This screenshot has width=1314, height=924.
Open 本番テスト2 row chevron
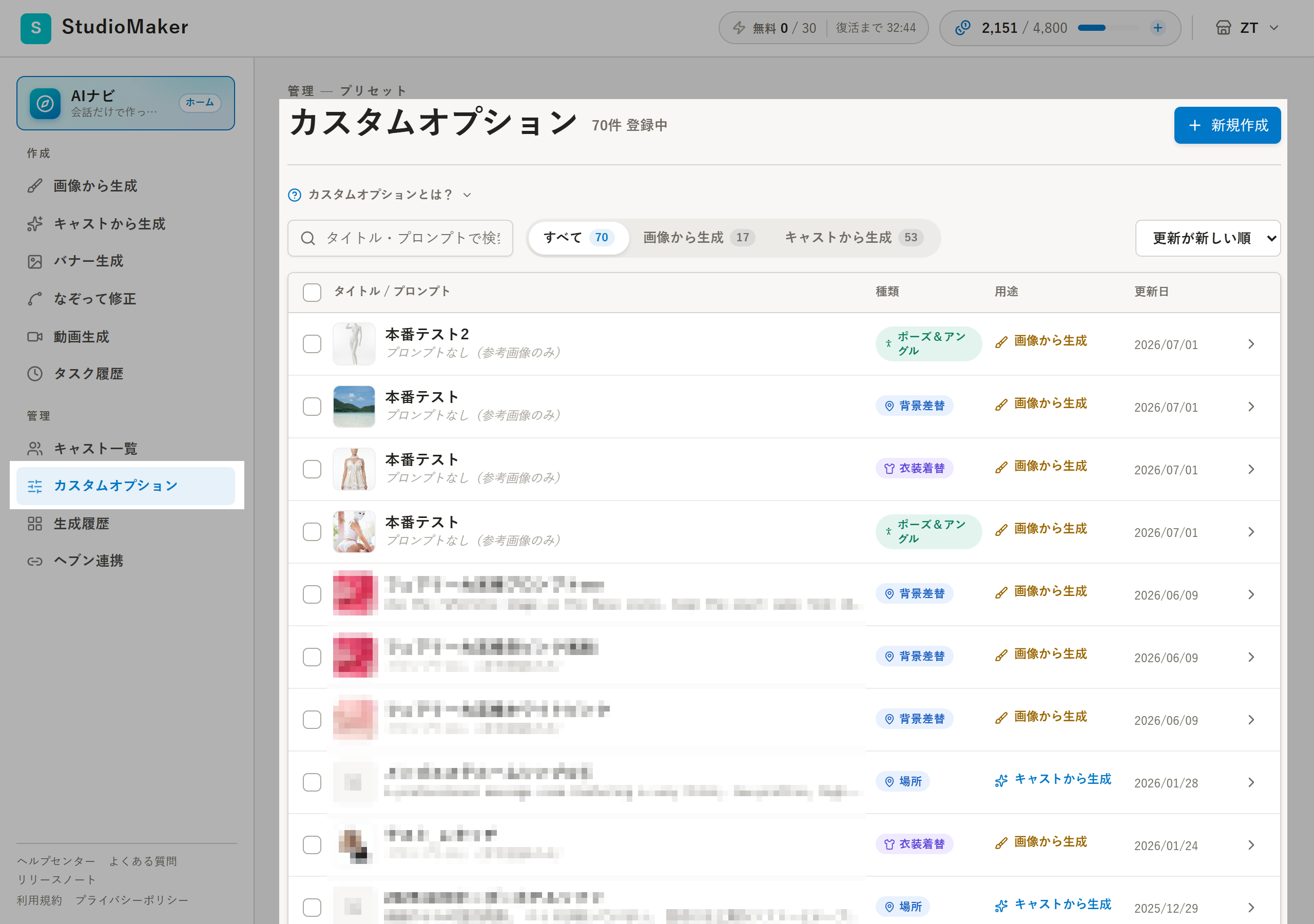(x=1250, y=344)
